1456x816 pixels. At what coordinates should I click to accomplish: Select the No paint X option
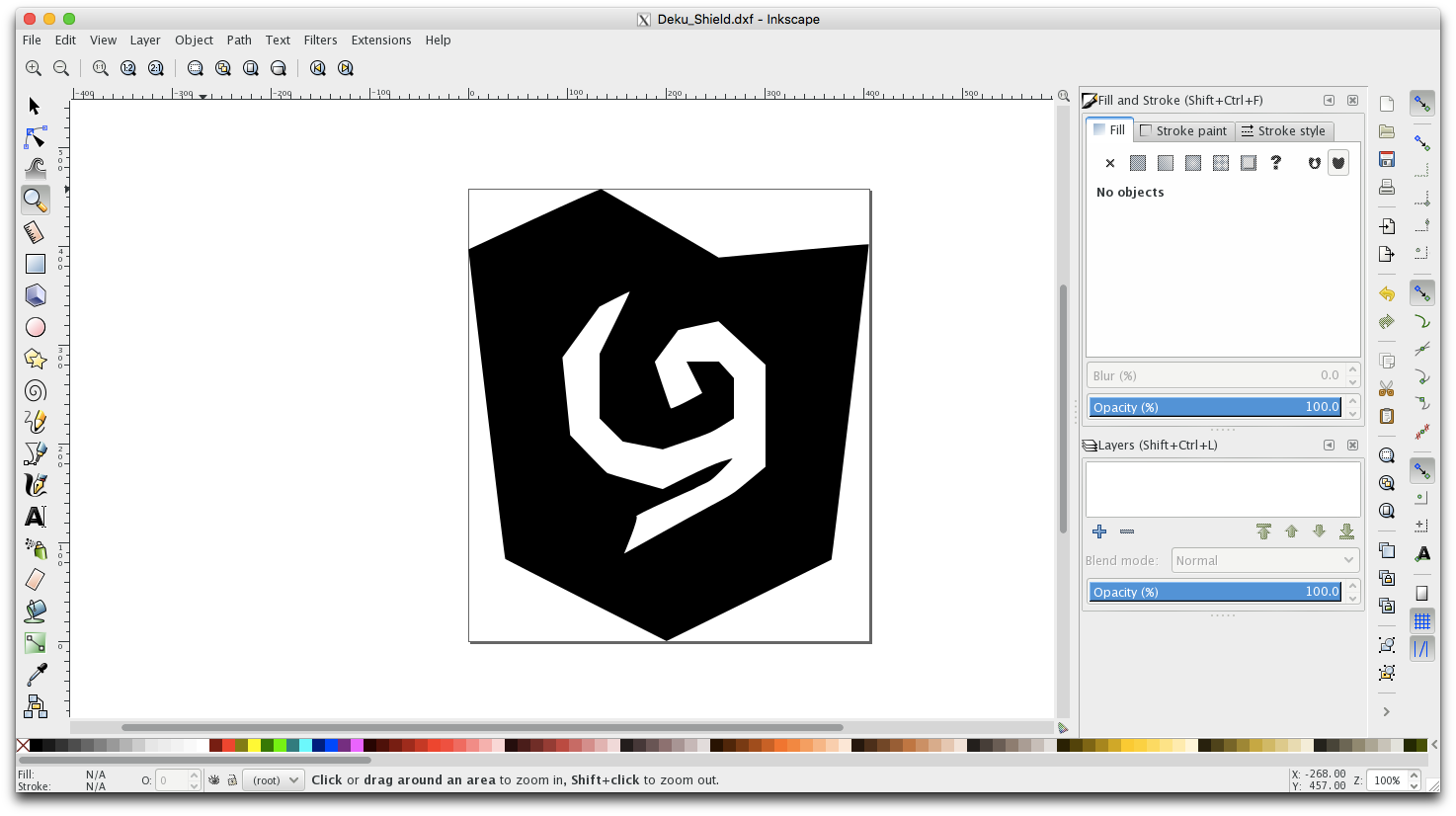click(x=1110, y=163)
